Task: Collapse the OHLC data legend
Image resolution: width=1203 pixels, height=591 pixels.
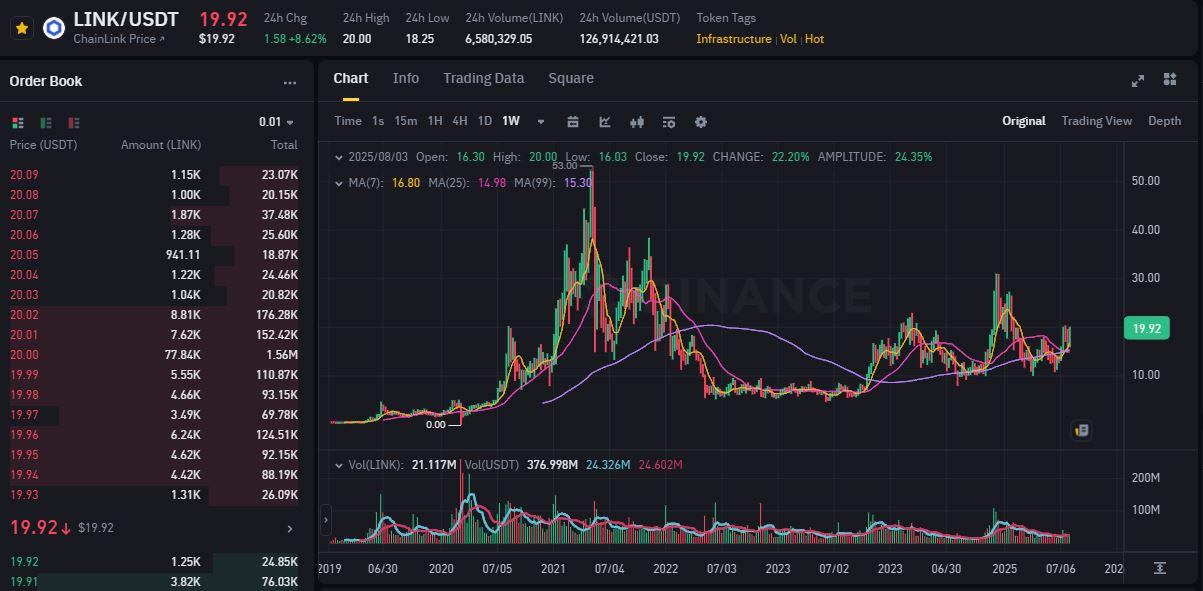Action: pyautogui.click(x=339, y=157)
